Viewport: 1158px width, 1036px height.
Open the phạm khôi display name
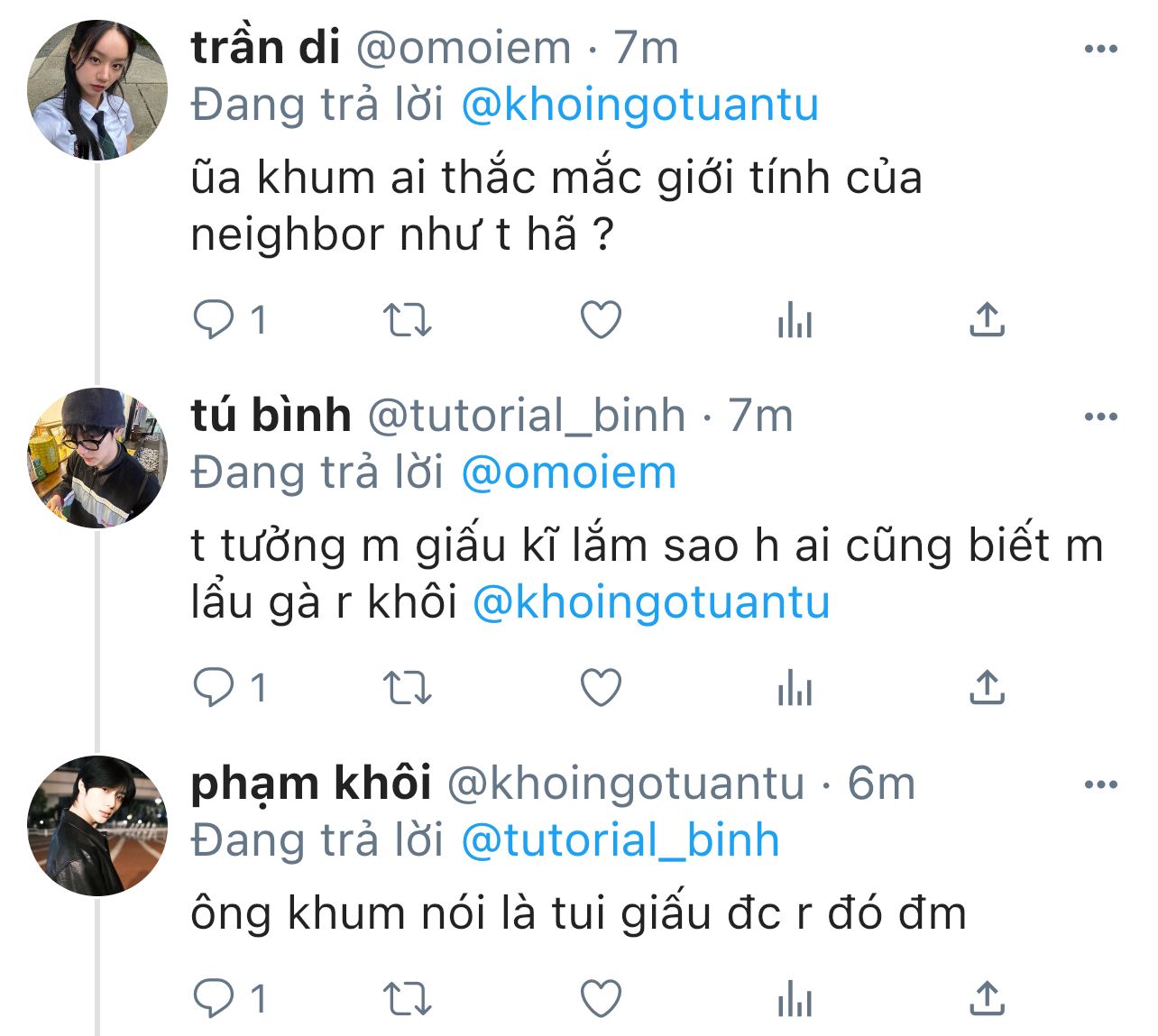pos(311,784)
